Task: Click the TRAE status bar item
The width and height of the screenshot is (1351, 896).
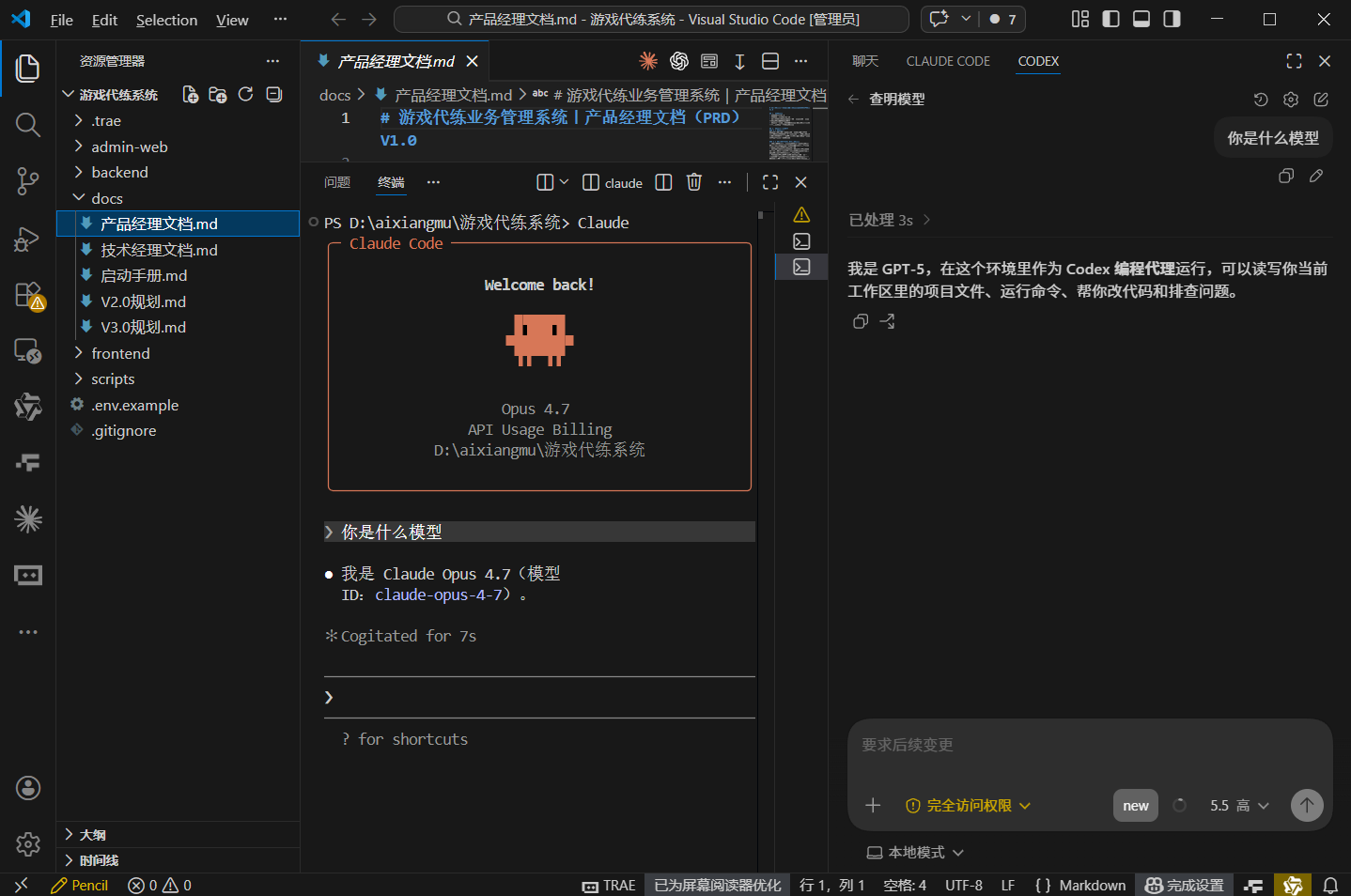Action: (x=609, y=885)
